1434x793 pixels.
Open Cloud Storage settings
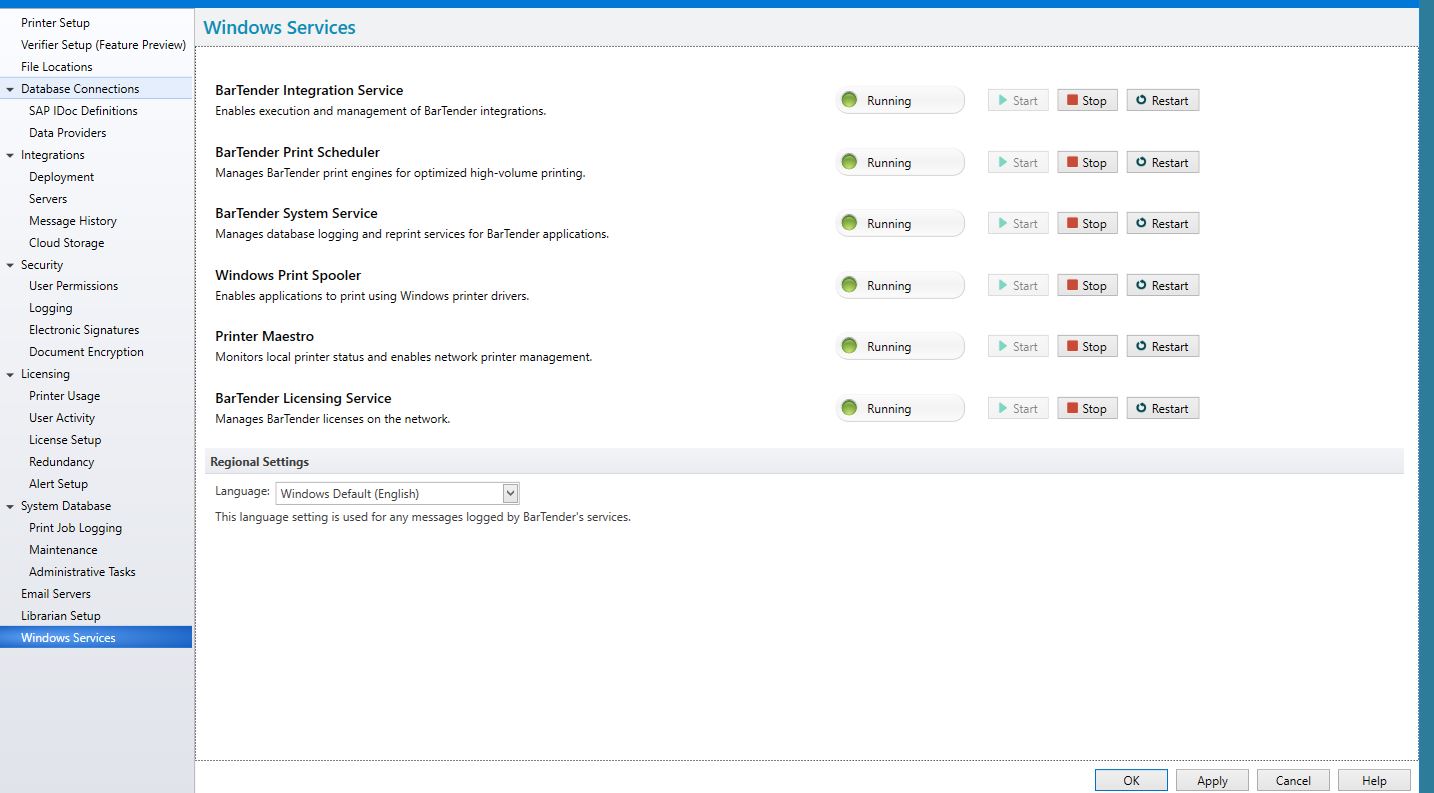pos(66,243)
